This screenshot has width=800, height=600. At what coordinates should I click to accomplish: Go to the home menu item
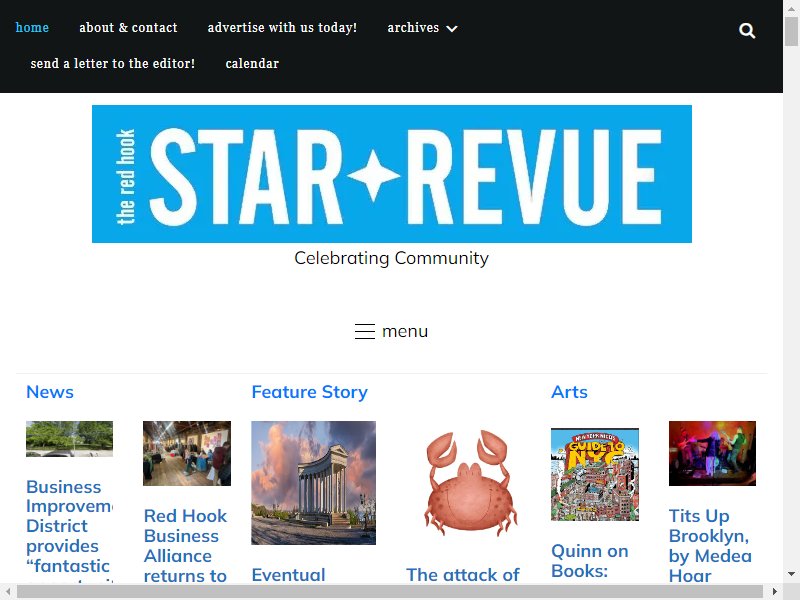(32, 28)
